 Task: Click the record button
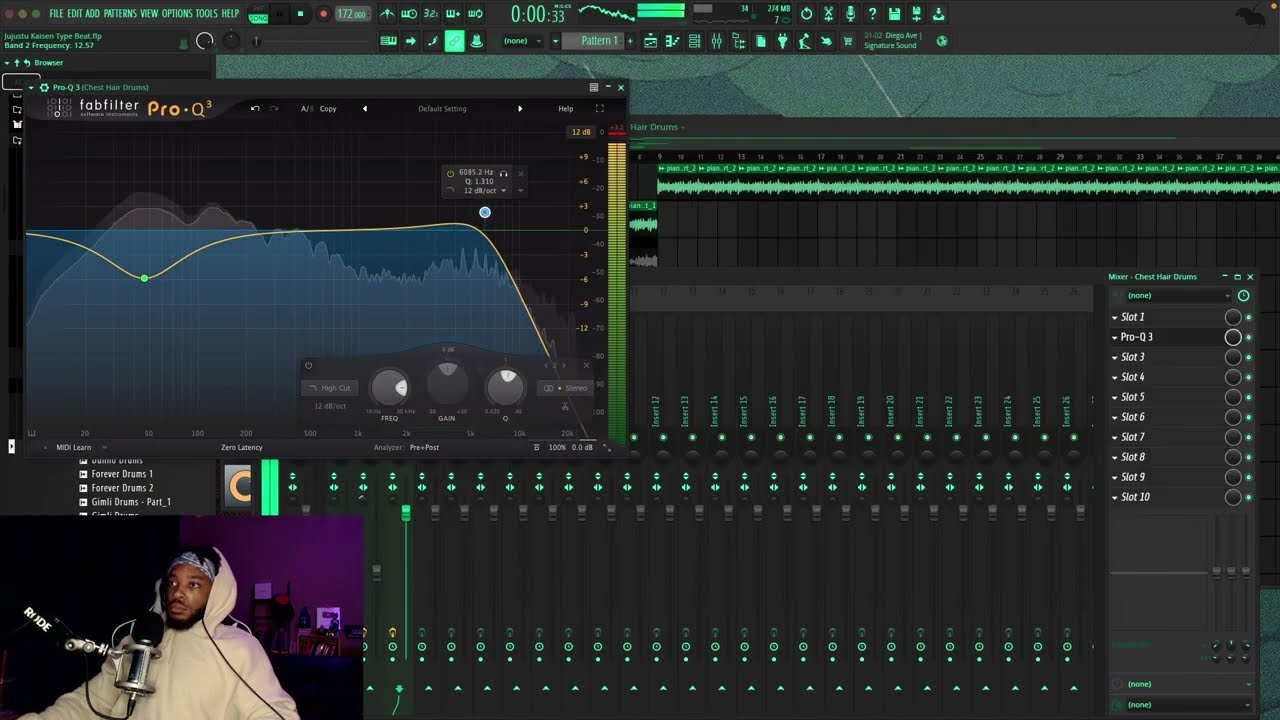323,14
